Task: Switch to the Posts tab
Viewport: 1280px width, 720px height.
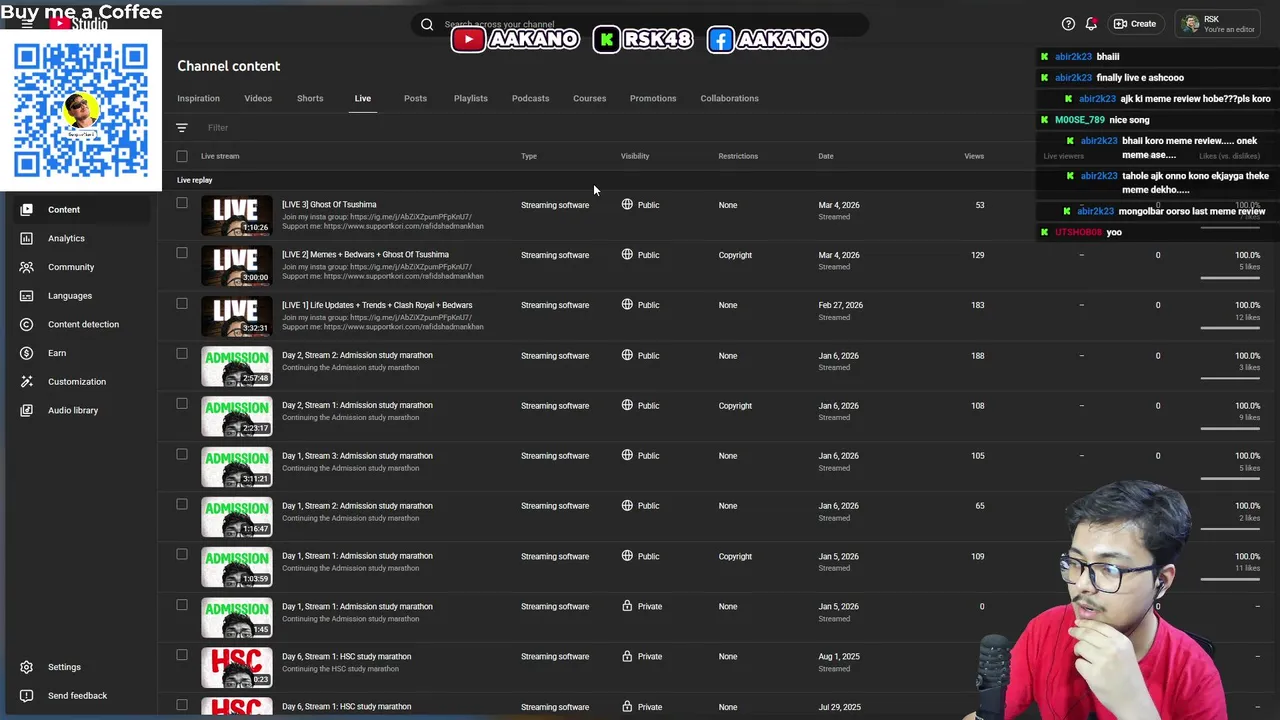Action: click(415, 98)
